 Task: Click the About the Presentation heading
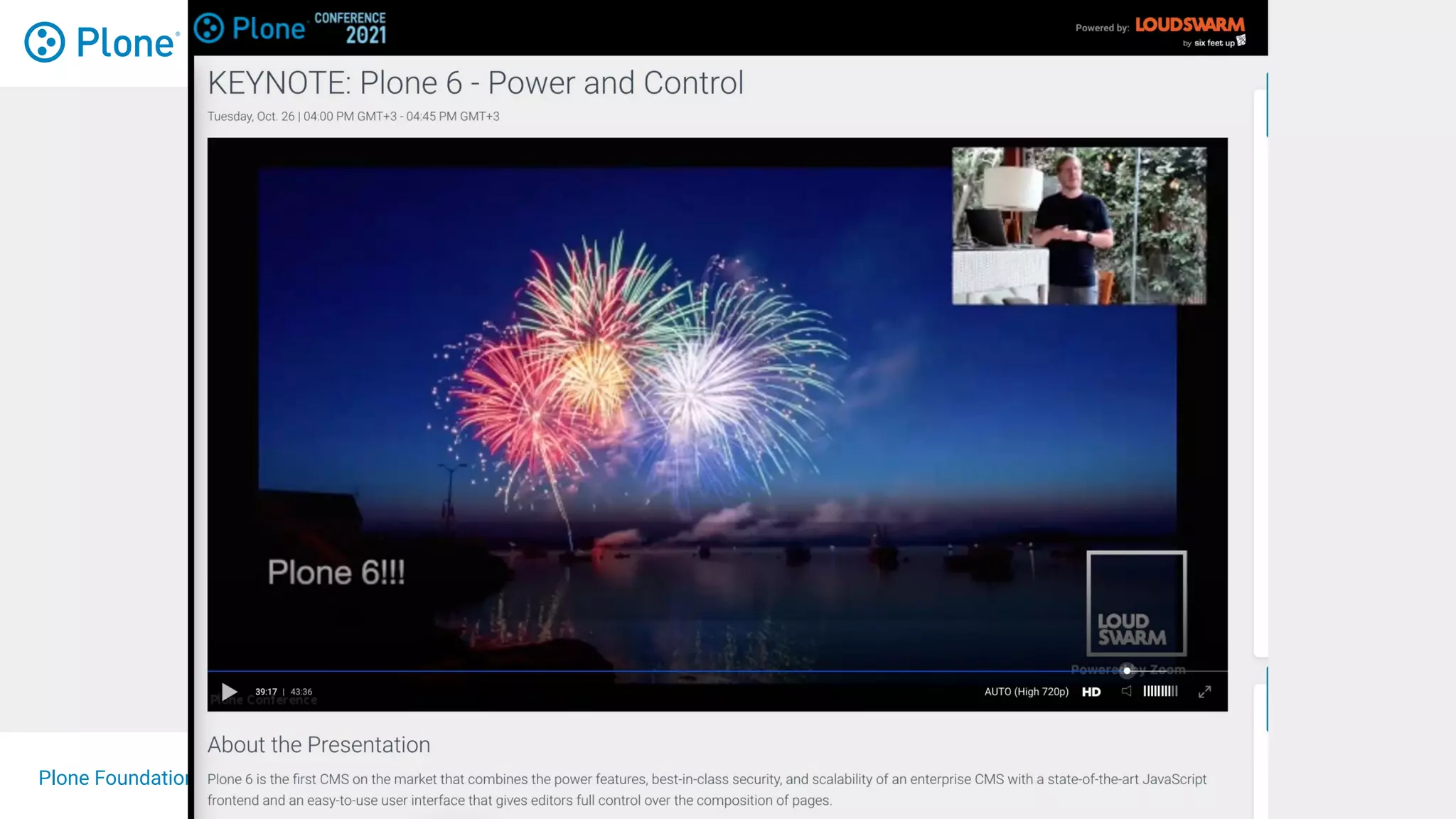[x=318, y=744]
